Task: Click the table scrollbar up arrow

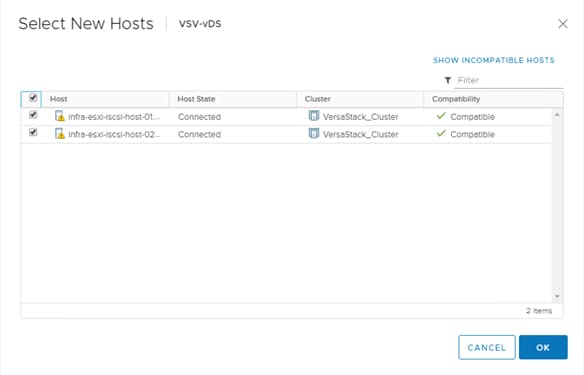Action: (x=557, y=115)
